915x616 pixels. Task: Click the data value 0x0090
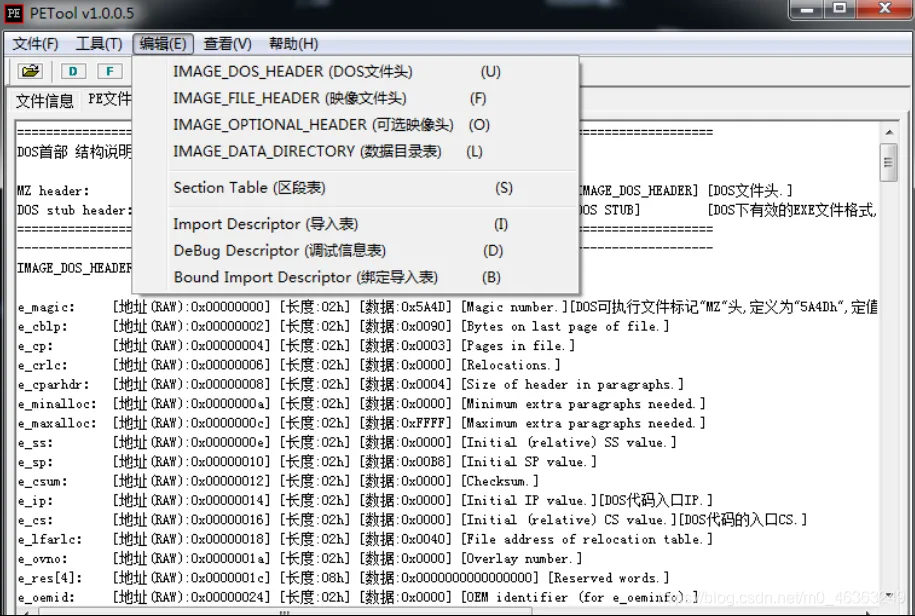click(x=424, y=326)
